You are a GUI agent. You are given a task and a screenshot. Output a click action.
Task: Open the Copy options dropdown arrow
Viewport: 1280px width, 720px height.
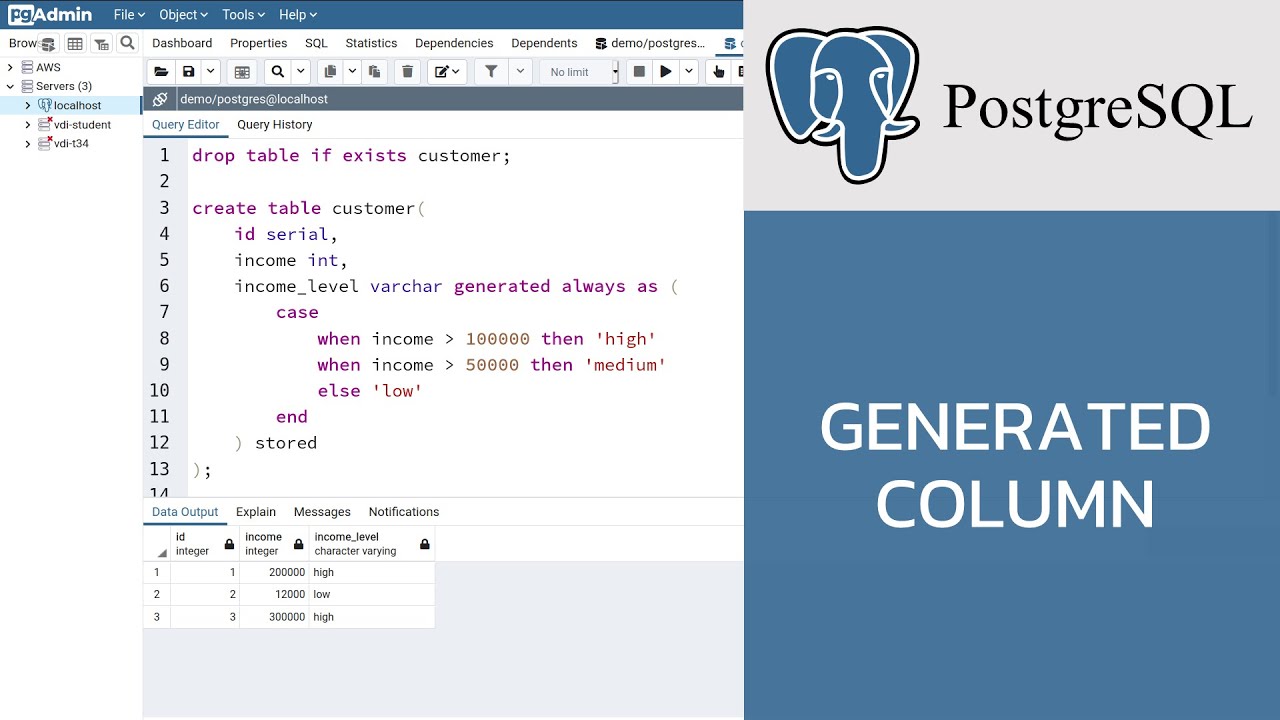pyautogui.click(x=352, y=72)
